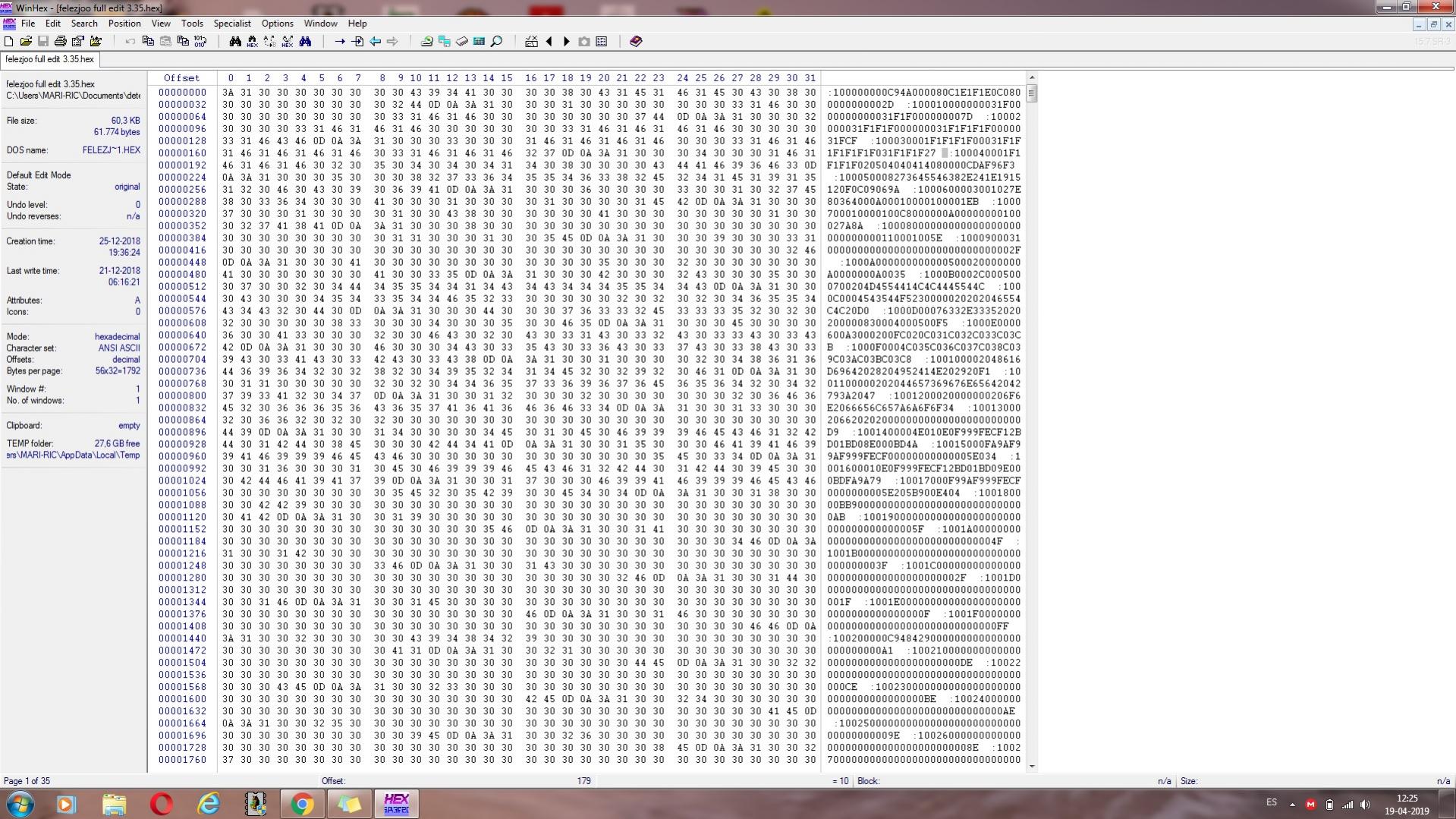Open the Windows Start menu

pos(20,804)
